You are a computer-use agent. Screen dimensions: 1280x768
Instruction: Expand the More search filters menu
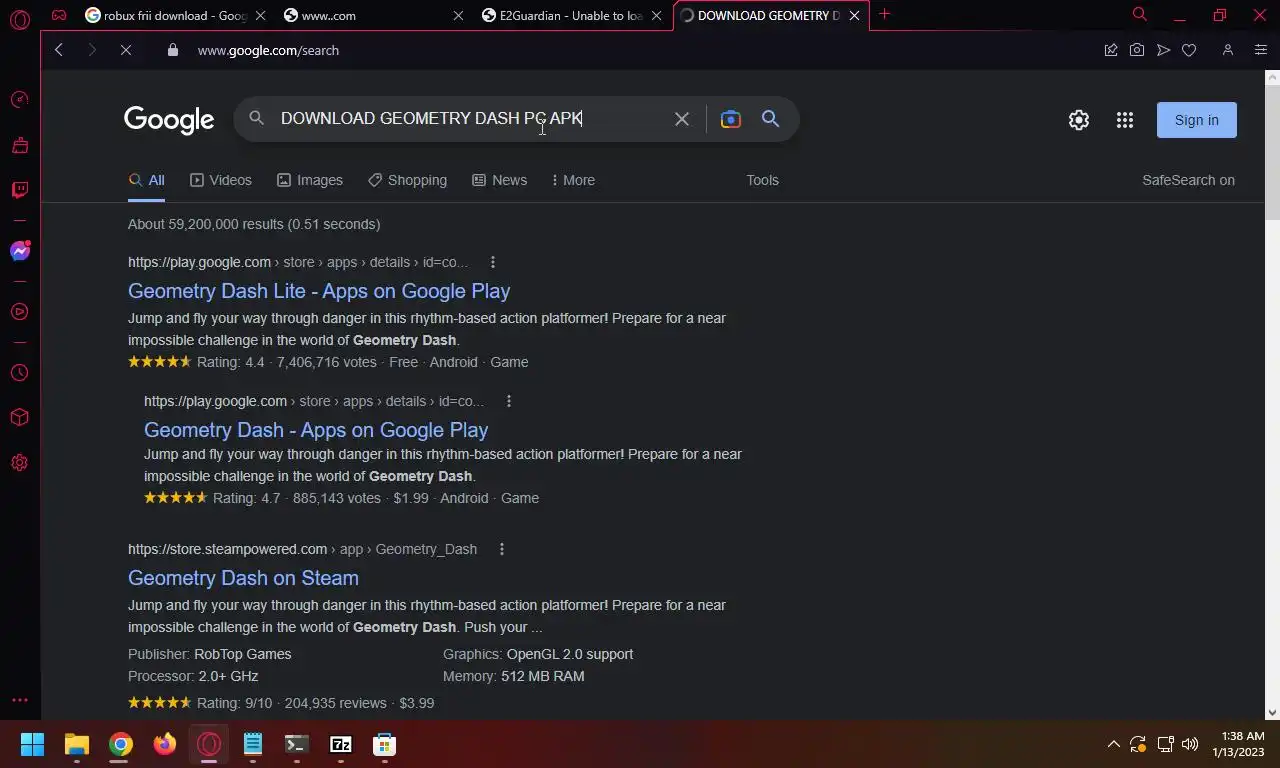(573, 180)
